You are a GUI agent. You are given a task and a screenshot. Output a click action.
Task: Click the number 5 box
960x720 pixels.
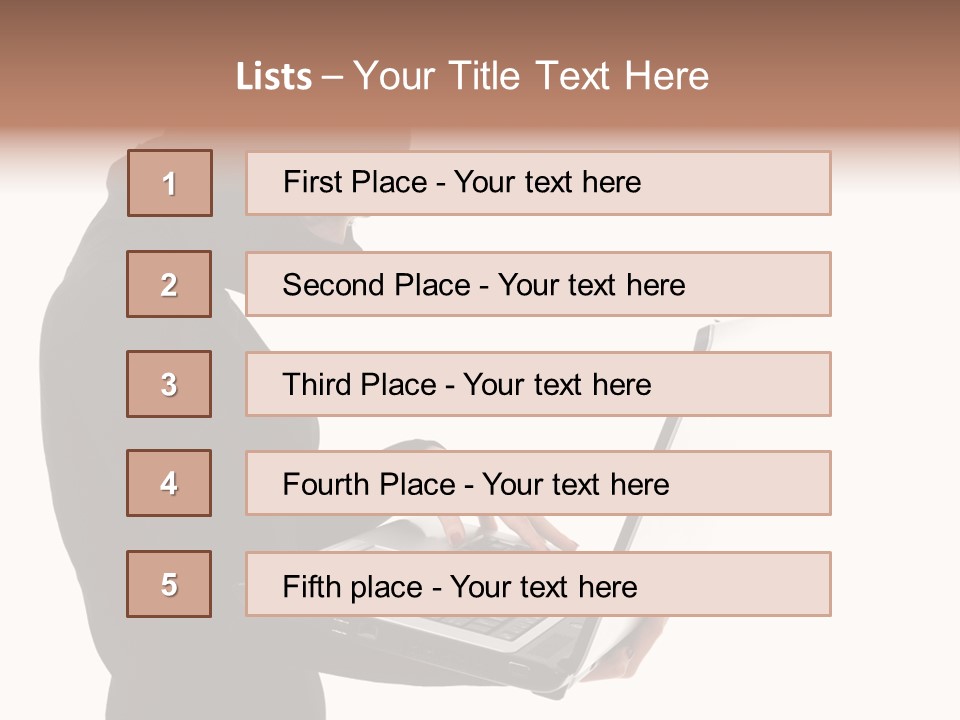point(169,584)
